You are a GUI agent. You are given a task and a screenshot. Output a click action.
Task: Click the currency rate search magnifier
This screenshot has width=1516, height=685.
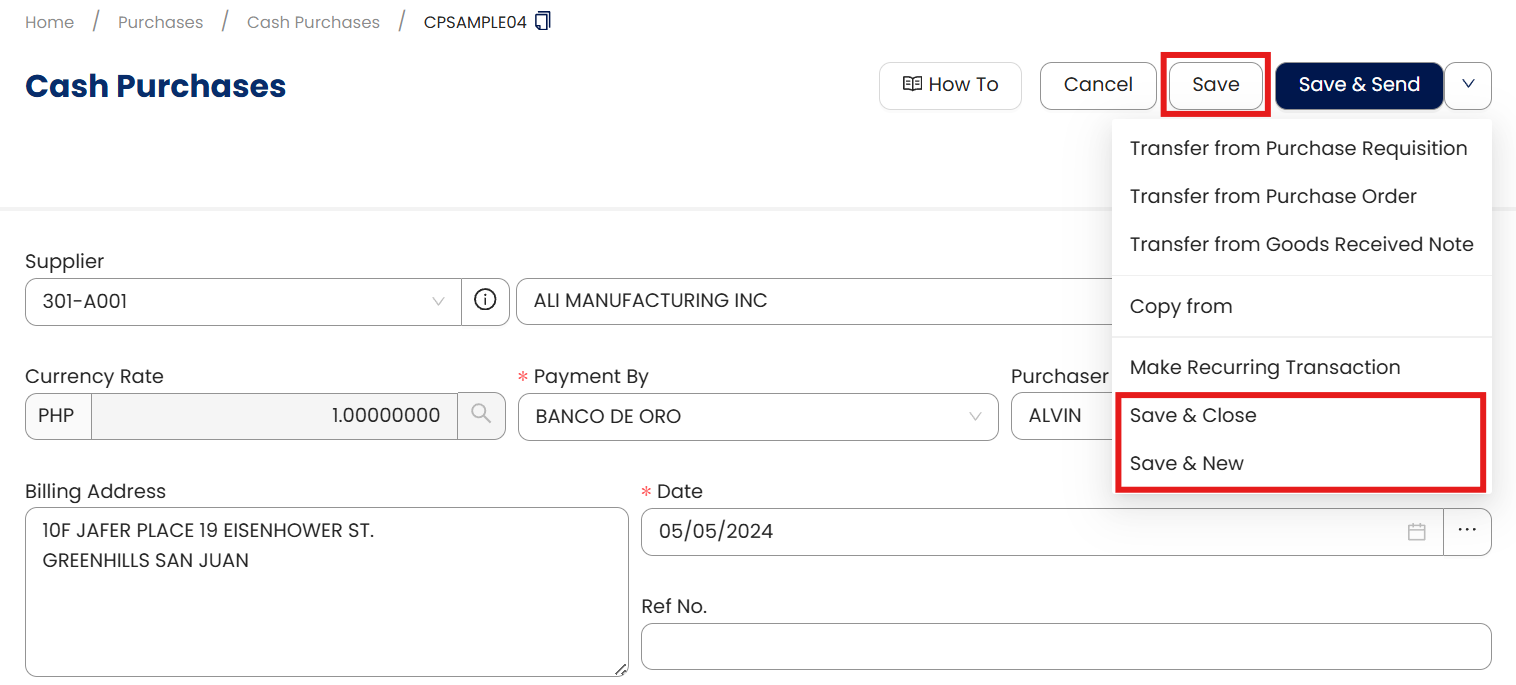(x=481, y=416)
